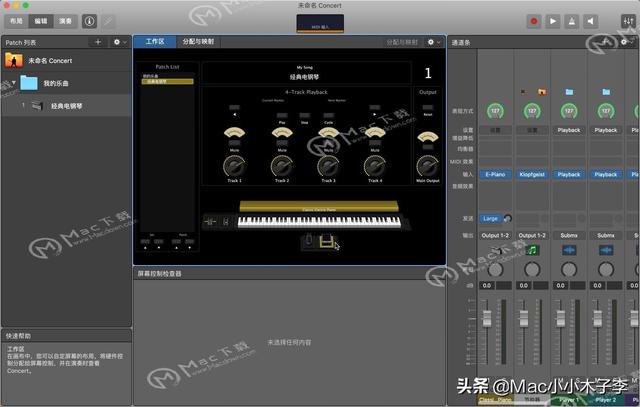Click the Play button in toolbar
Viewport: 640px width, 407px height.
(553, 21)
